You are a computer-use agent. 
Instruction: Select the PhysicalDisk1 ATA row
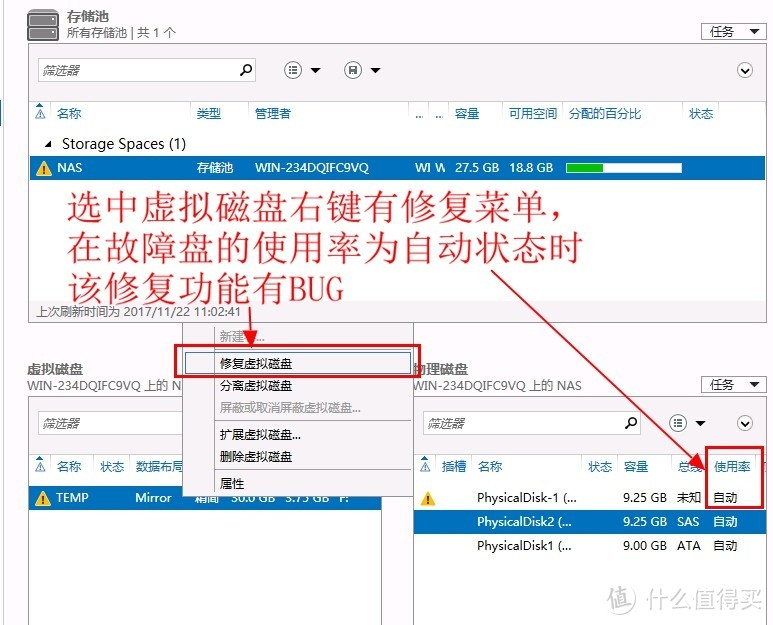click(x=589, y=546)
